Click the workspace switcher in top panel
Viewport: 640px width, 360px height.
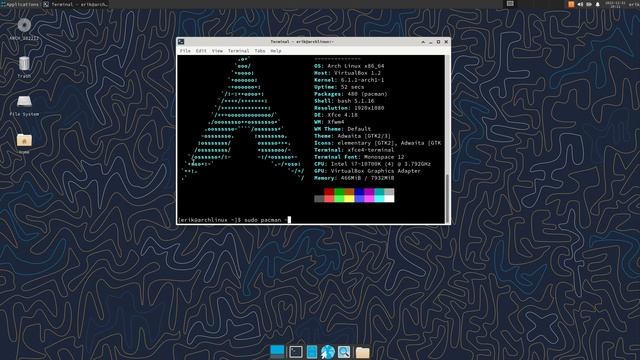pyautogui.click(x=510, y=4)
